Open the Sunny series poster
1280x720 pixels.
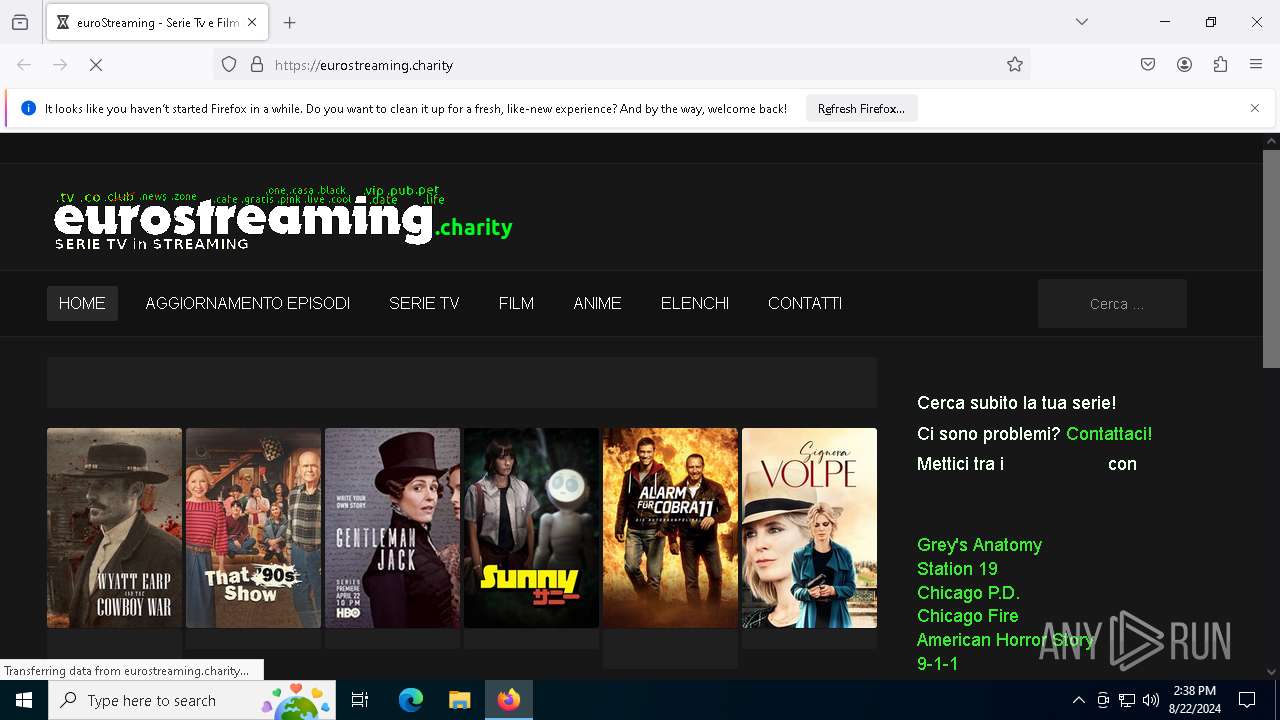(x=531, y=528)
